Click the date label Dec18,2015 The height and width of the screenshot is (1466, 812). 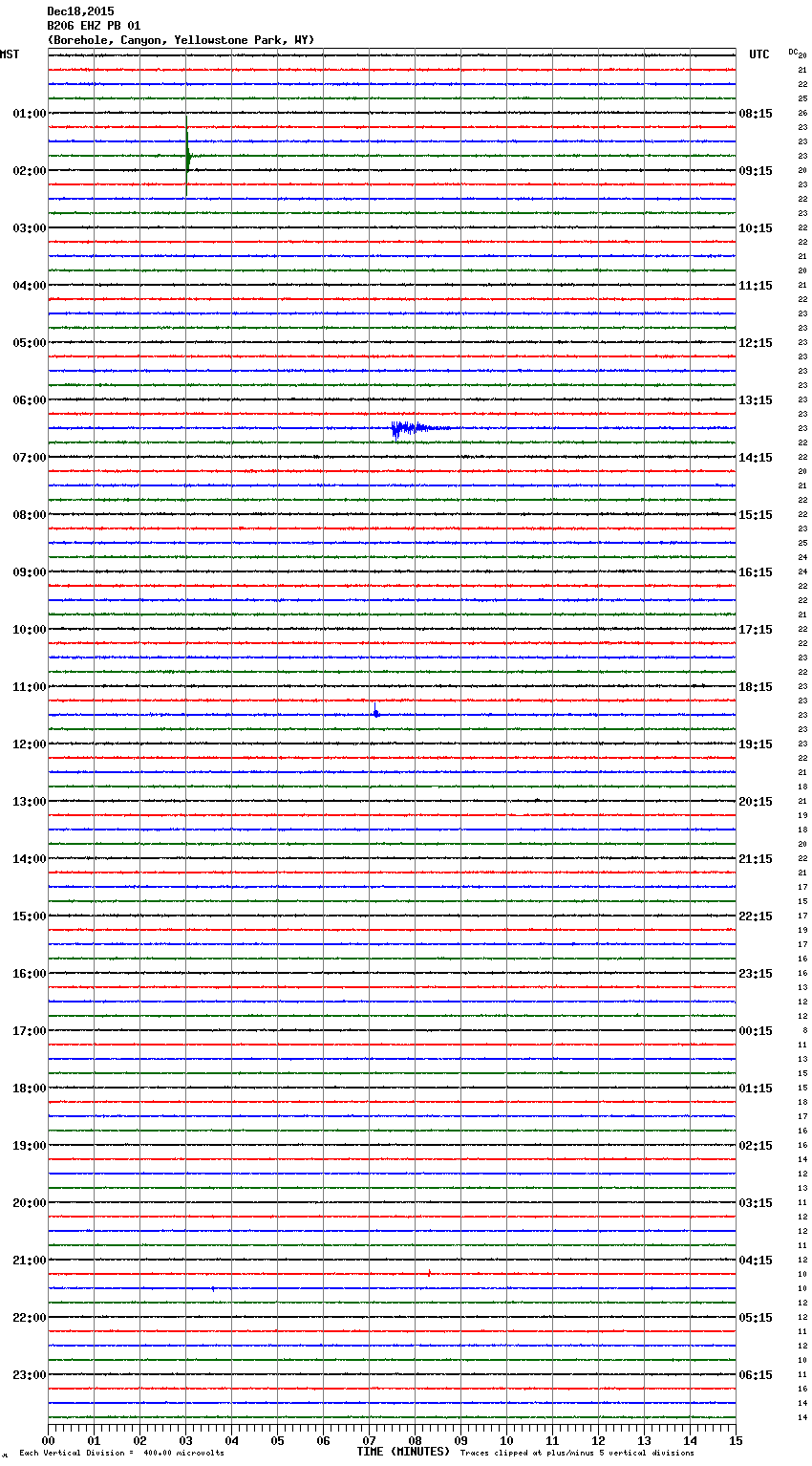[x=80, y=11]
